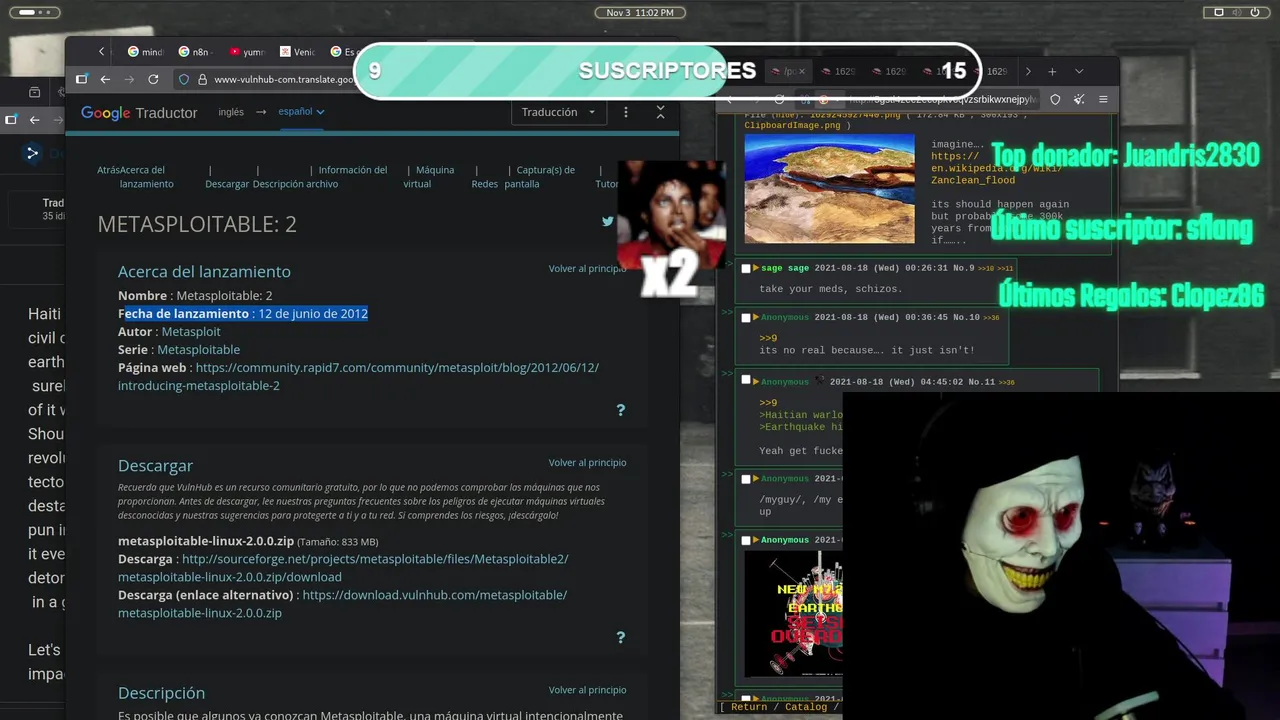Tick checkbox for /myguy/ post
The image size is (1280, 720).
tap(745, 478)
